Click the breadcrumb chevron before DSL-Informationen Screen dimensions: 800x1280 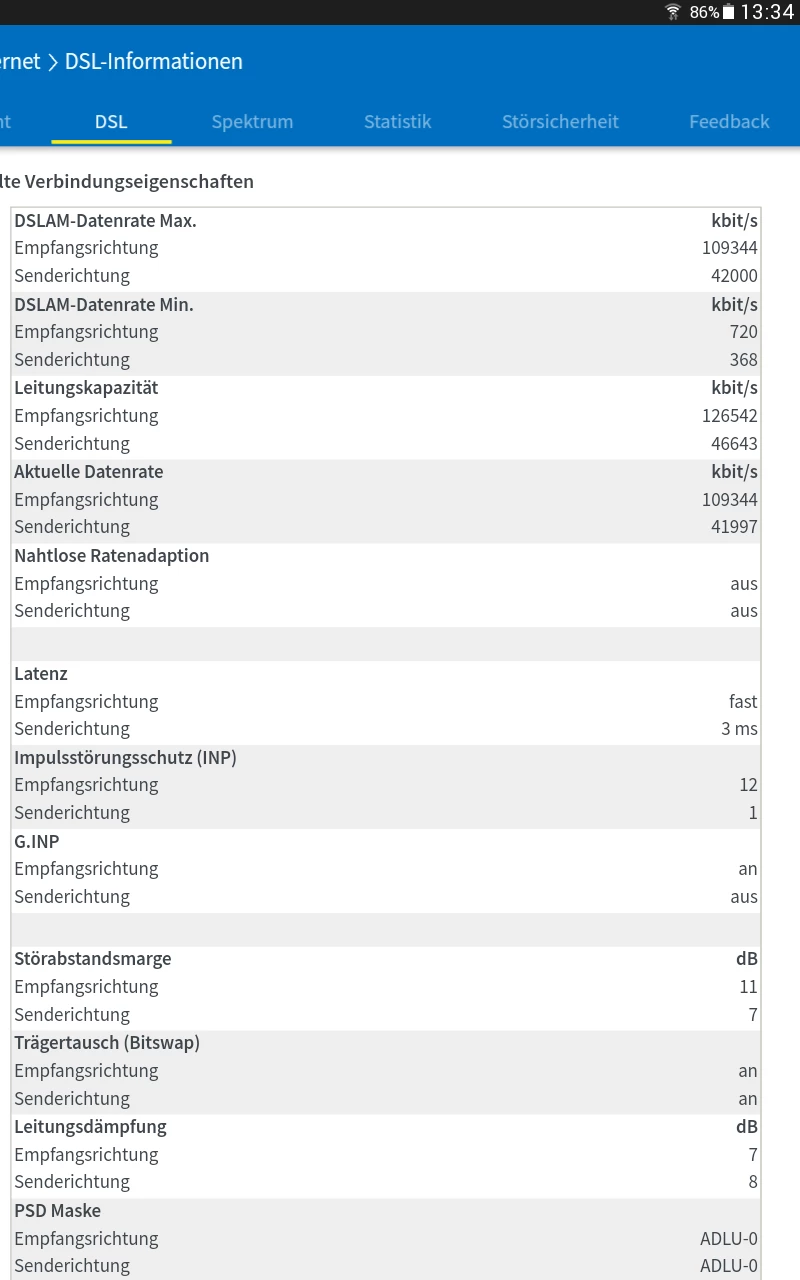point(53,62)
